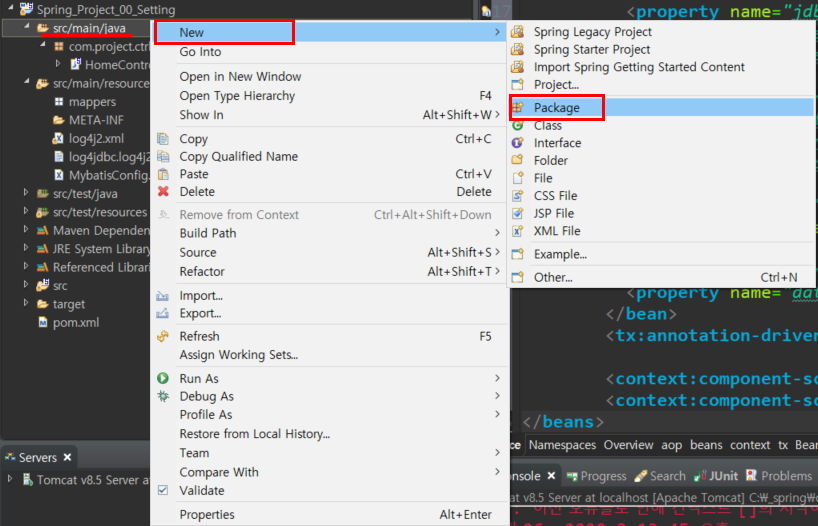Click the Folder icon in New submenu
Screen dimensions: 818x526
[x=517, y=160]
